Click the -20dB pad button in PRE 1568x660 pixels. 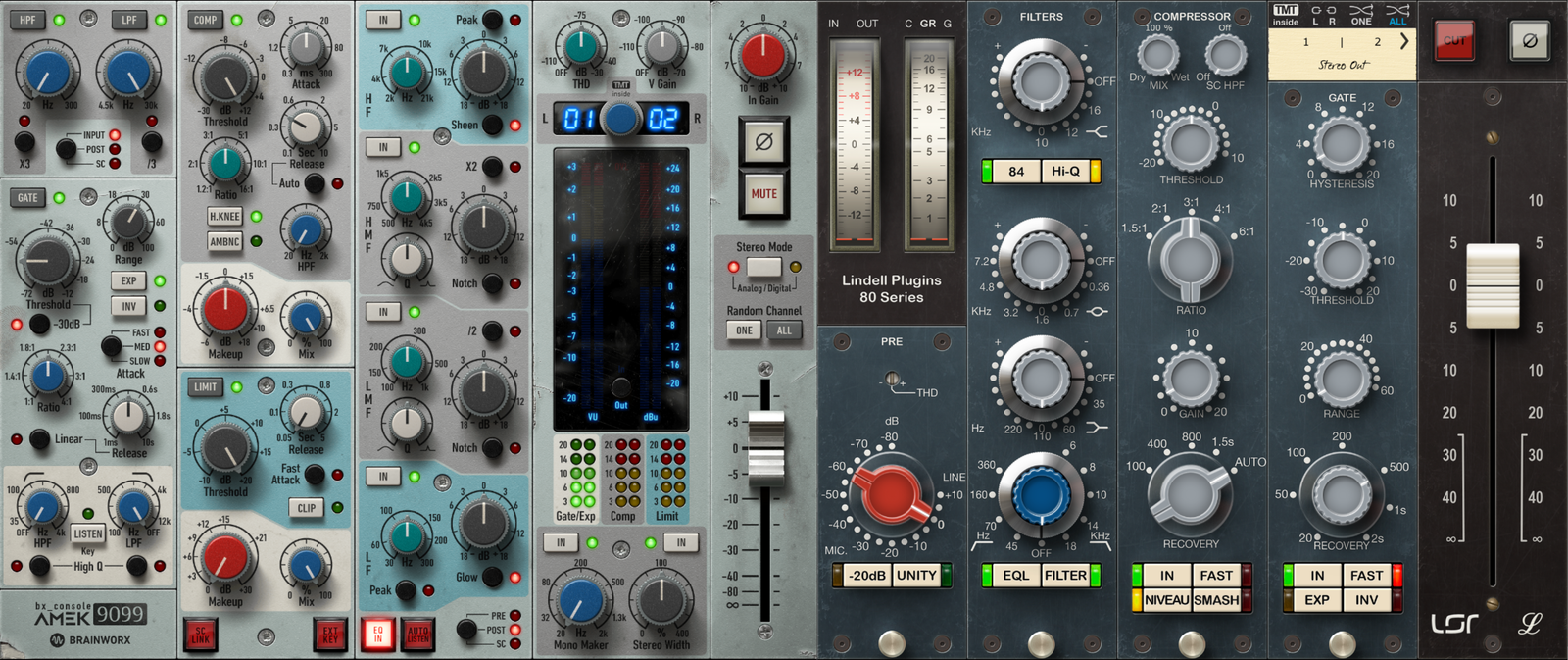click(x=866, y=576)
